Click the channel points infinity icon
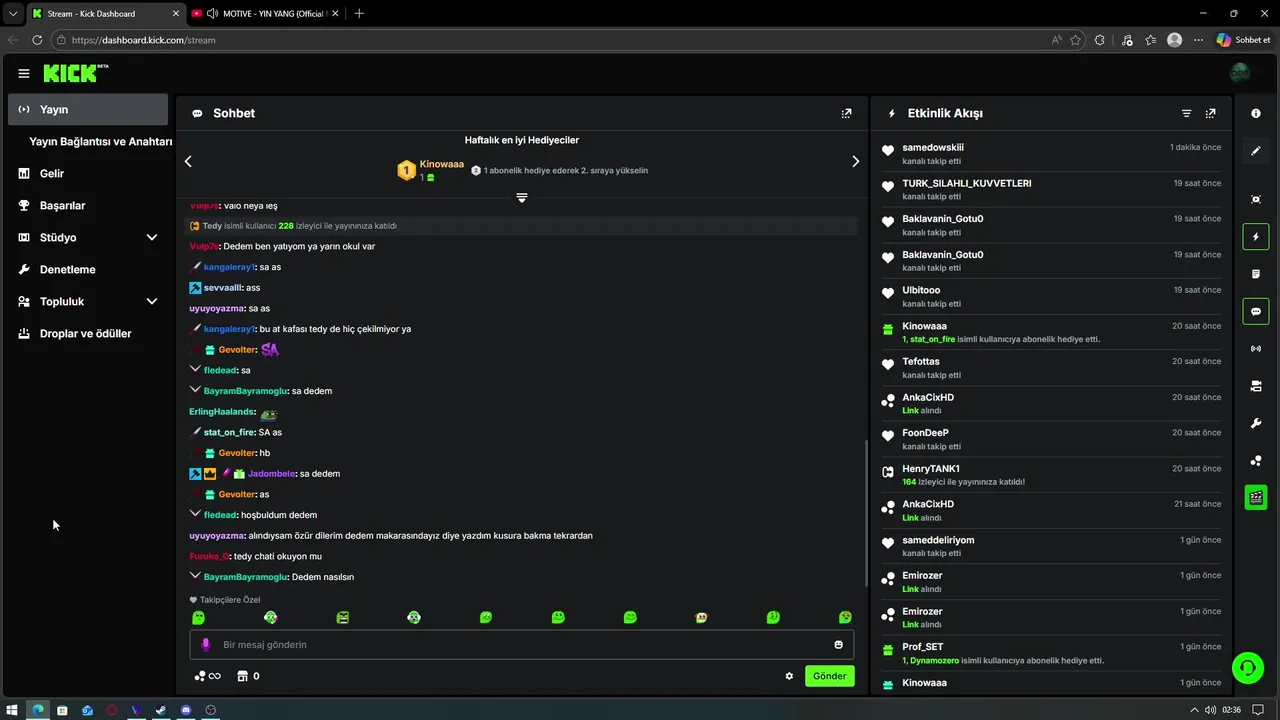 click(207, 676)
